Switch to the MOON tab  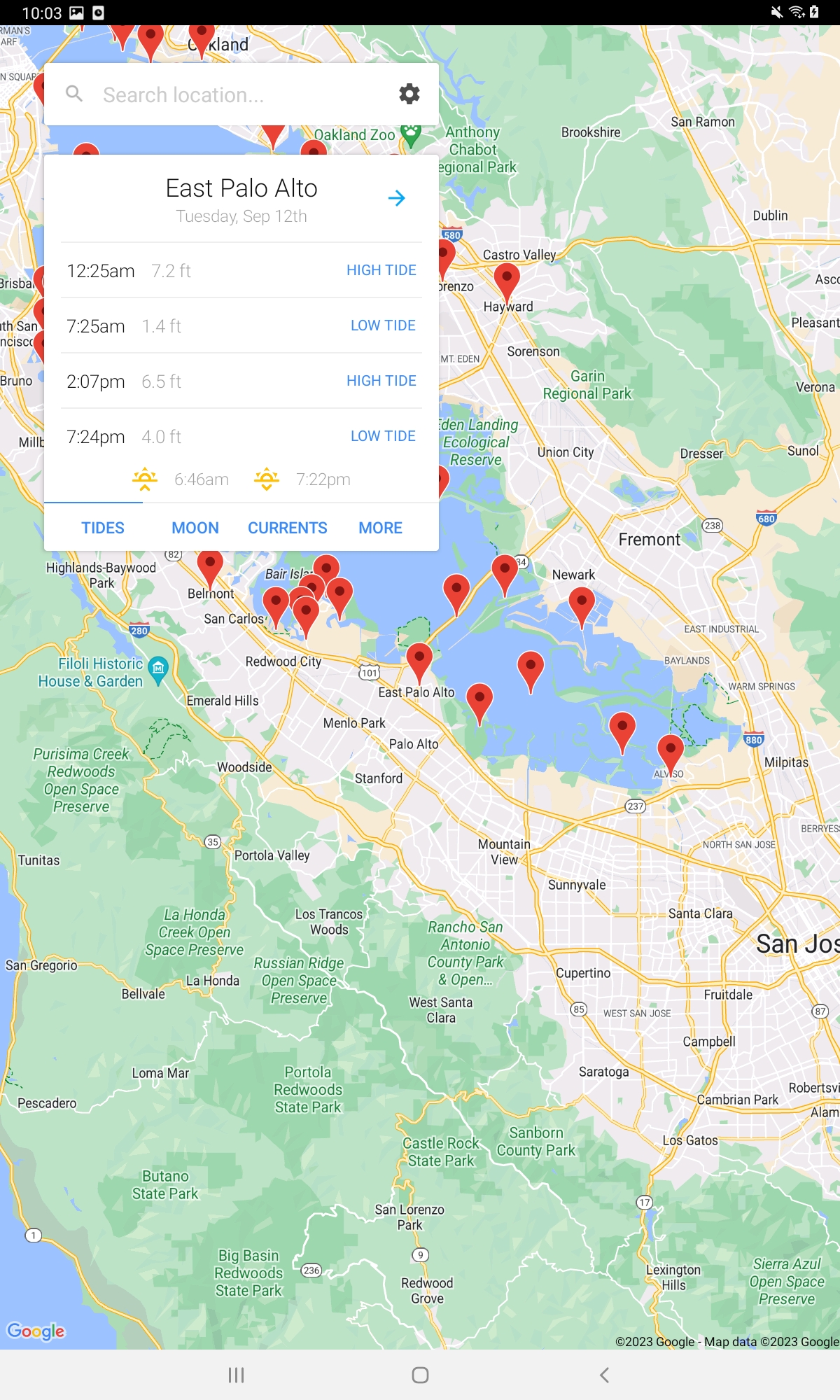pyautogui.click(x=195, y=528)
